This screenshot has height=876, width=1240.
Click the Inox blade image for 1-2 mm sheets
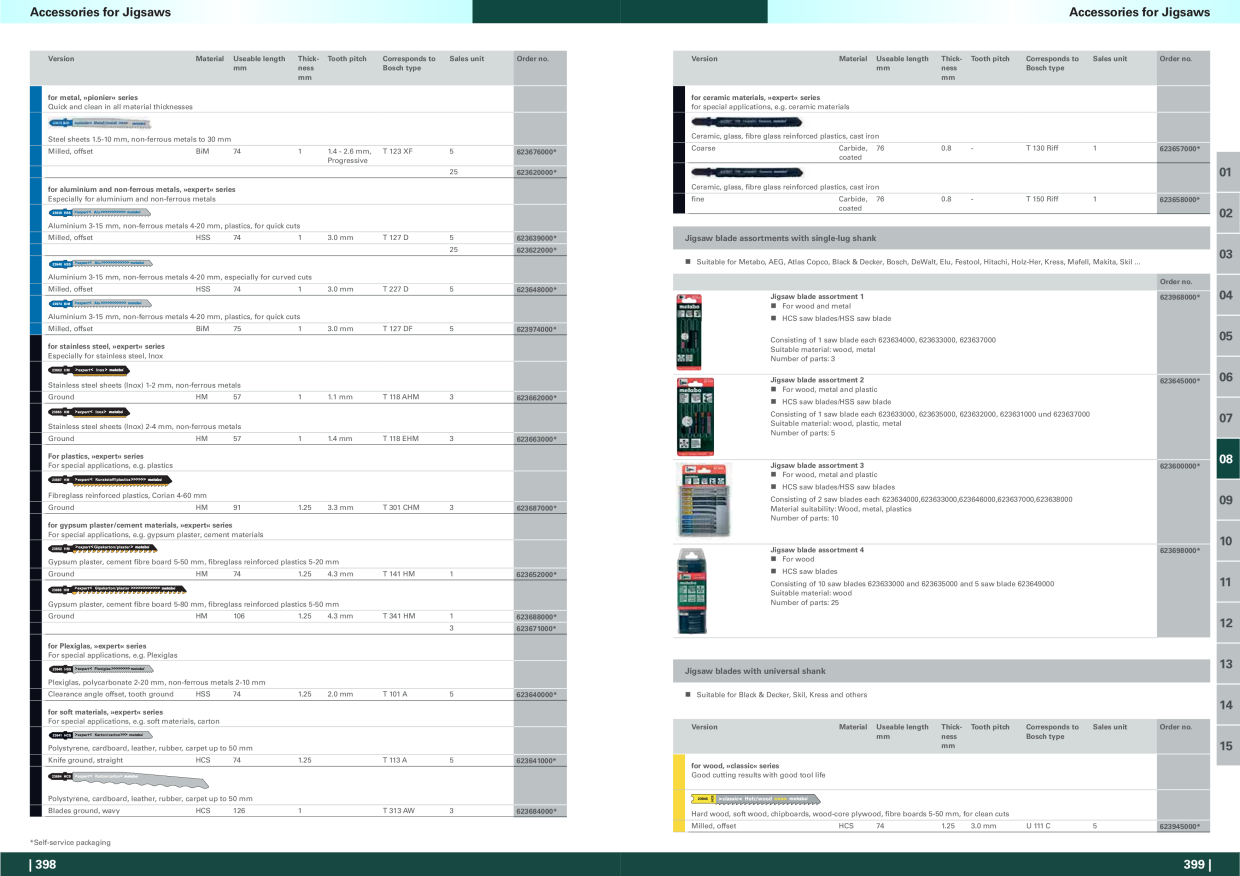click(89, 370)
